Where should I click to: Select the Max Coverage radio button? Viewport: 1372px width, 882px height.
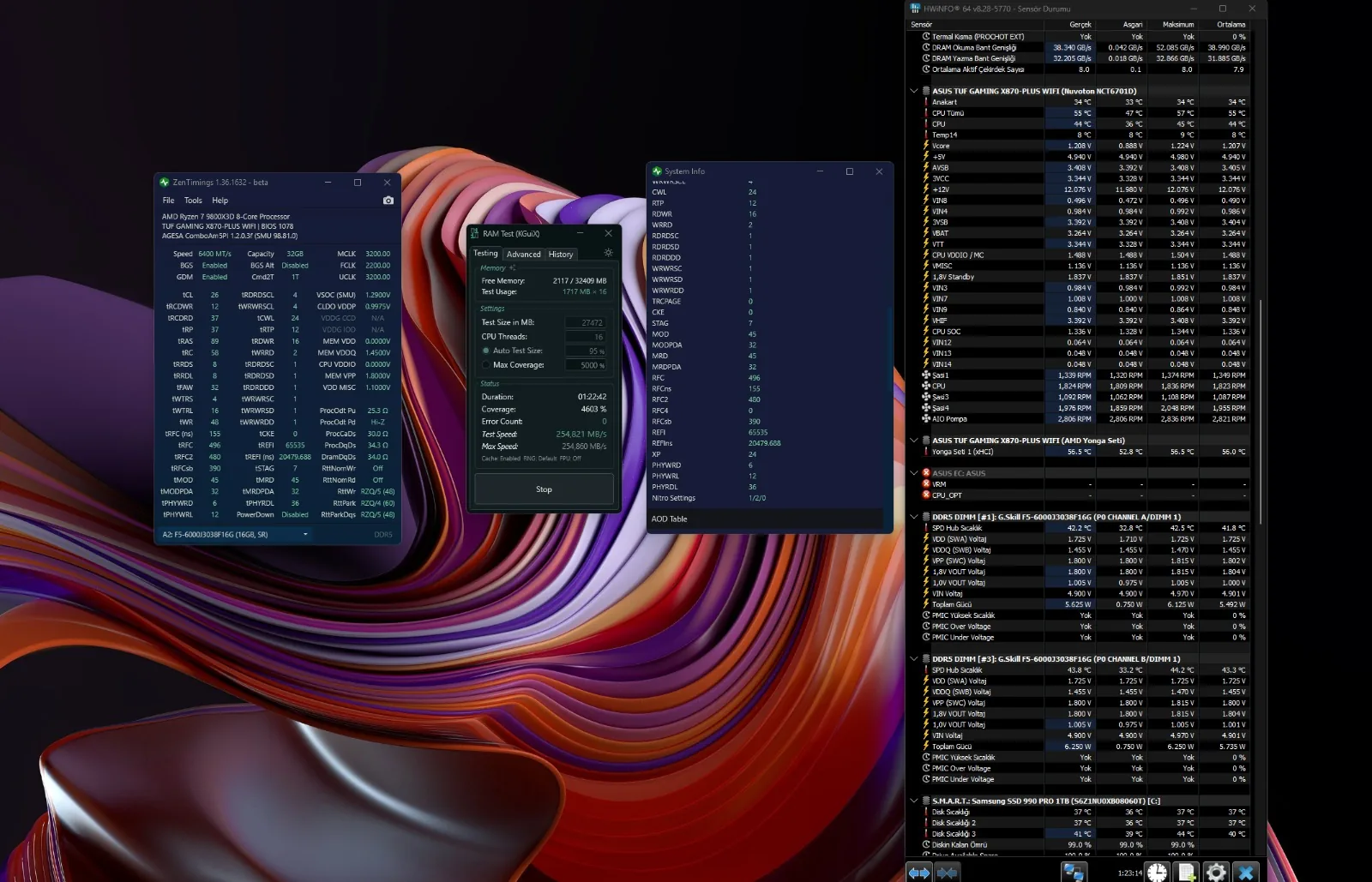486,365
